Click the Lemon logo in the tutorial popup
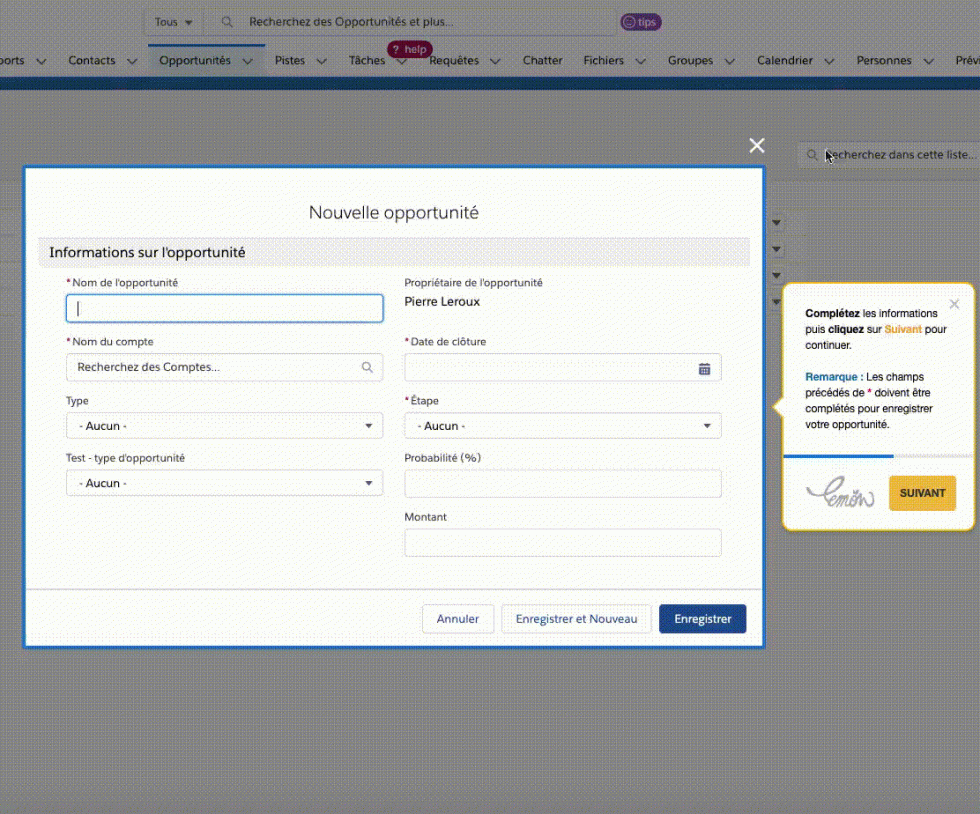The width and height of the screenshot is (980, 814). (x=840, y=492)
